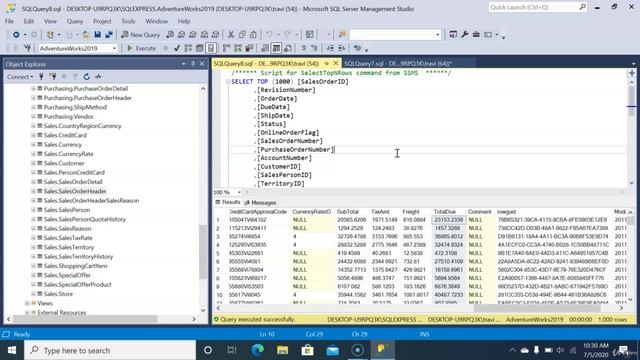The width and height of the screenshot is (640, 360).
Task: Collapse the SELECT statement outline
Action: tap(228, 82)
